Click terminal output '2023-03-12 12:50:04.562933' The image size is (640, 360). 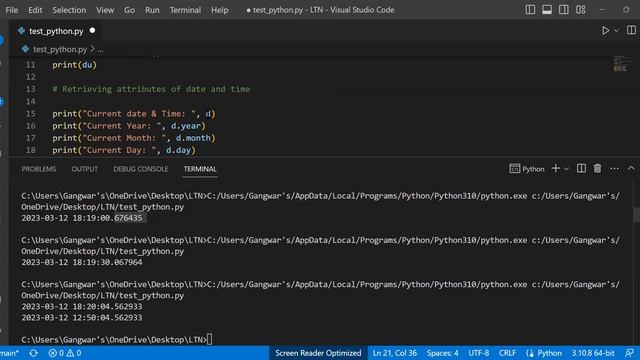pyautogui.click(x=82, y=318)
